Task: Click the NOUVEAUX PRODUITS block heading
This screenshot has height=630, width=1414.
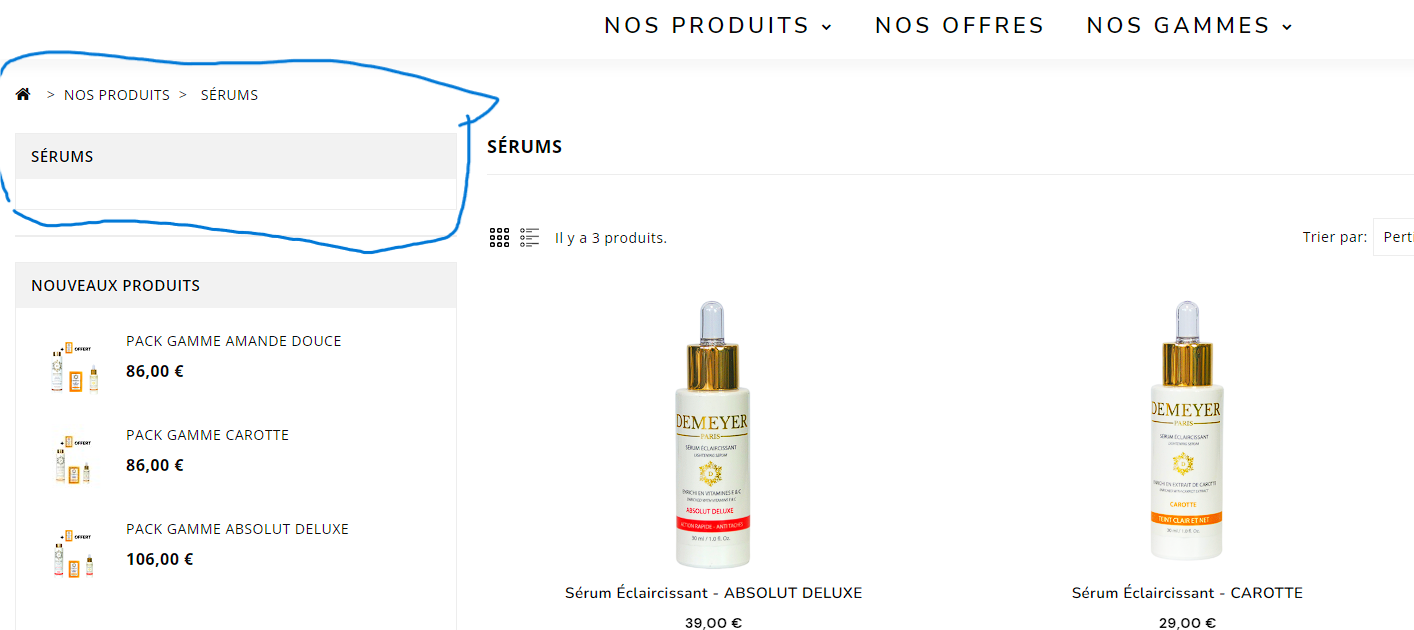Action: (x=116, y=285)
